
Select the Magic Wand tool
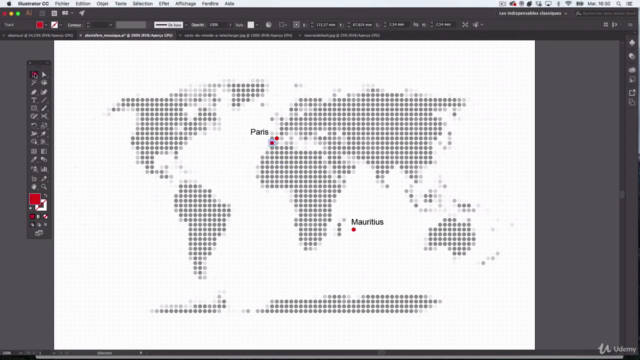pyautogui.click(x=34, y=83)
